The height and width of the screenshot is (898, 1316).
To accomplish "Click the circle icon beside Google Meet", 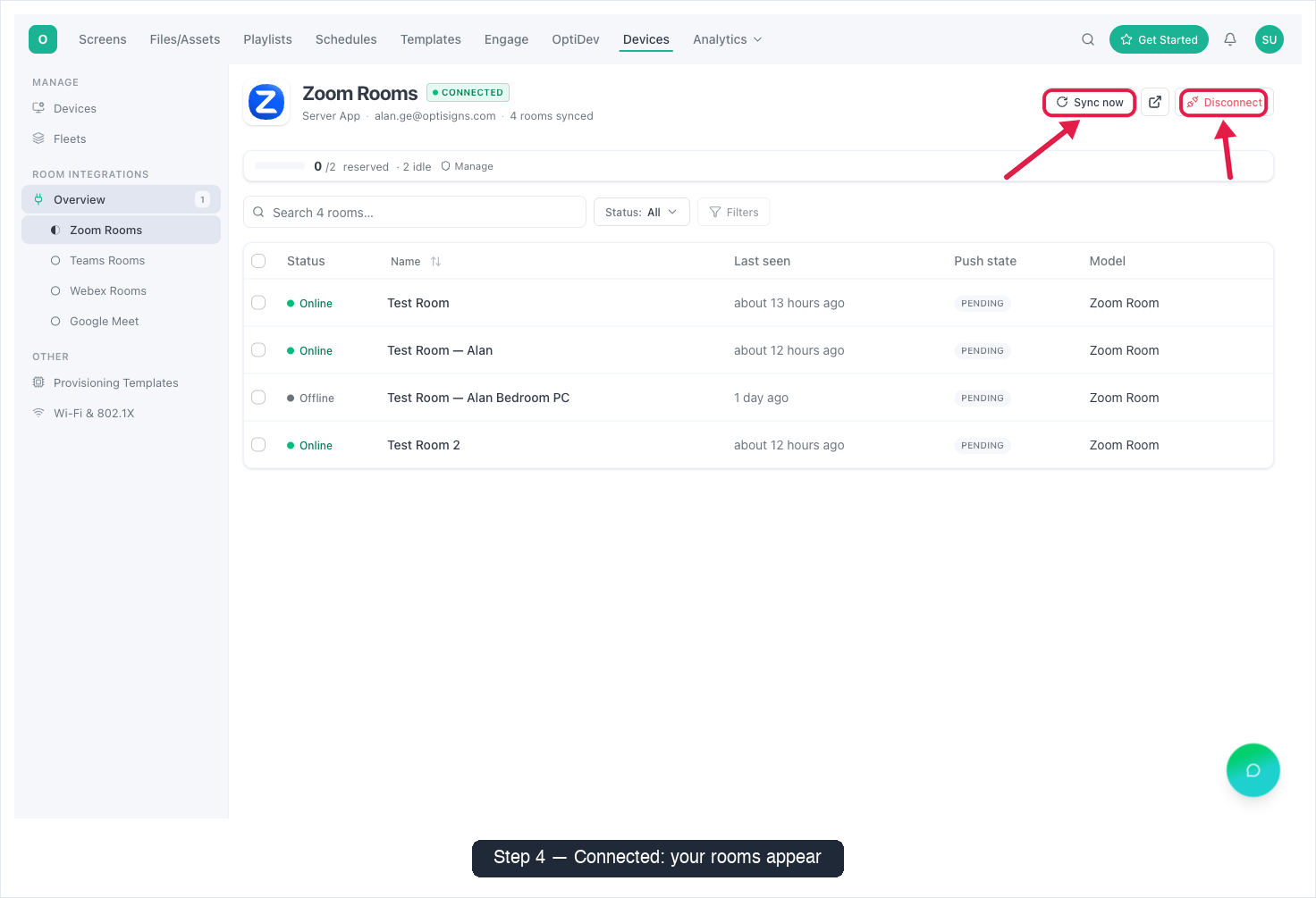I will pyautogui.click(x=55, y=321).
